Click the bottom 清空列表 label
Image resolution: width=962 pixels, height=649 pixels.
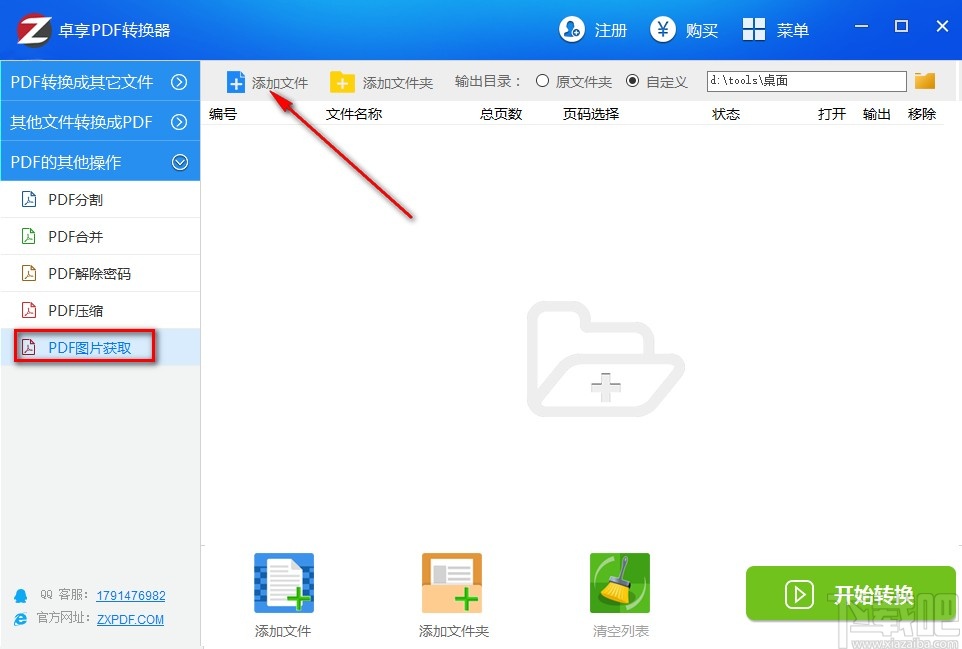[621, 631]
